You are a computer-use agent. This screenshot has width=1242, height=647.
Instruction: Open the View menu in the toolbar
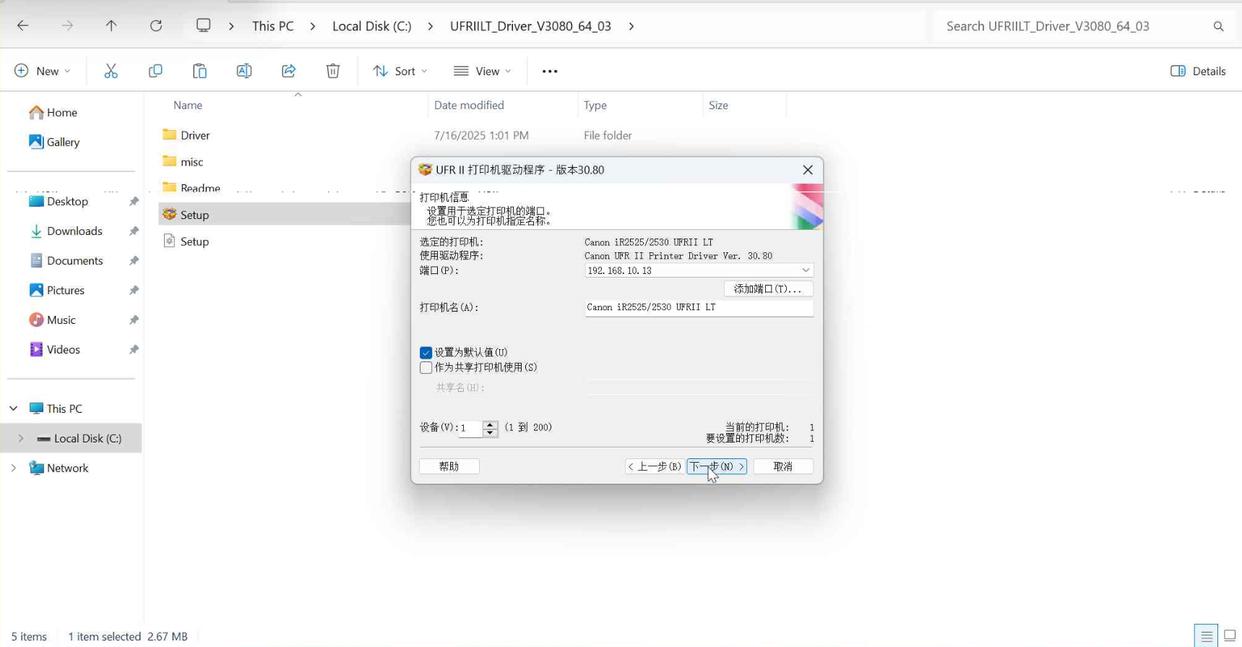pyautogui.click(x=481, y=70)
